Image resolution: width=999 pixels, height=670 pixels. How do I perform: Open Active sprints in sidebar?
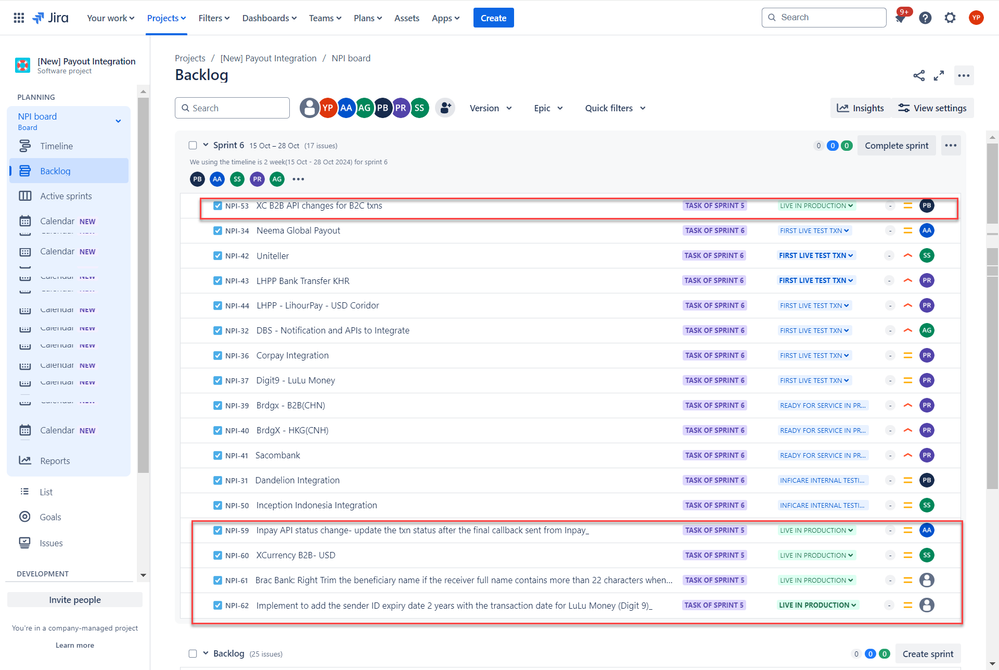69,196
